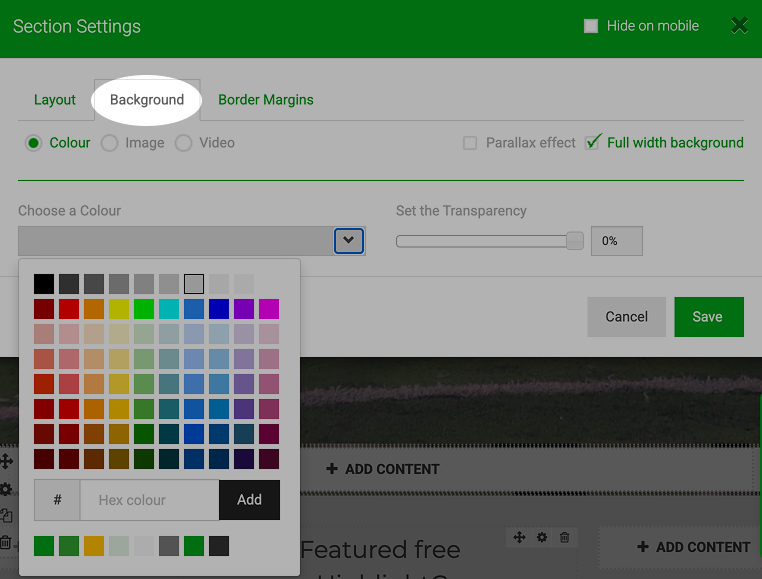Choose the bright green swatch
The width and height of the screenshot is (762, 579).
(144, 309)
